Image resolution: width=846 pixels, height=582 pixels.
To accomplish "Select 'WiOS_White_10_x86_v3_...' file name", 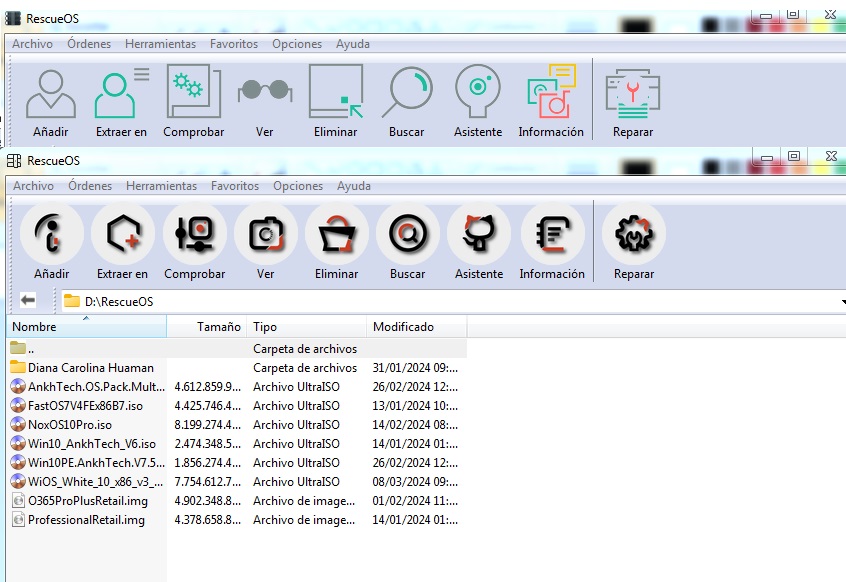I will point(95,482).
